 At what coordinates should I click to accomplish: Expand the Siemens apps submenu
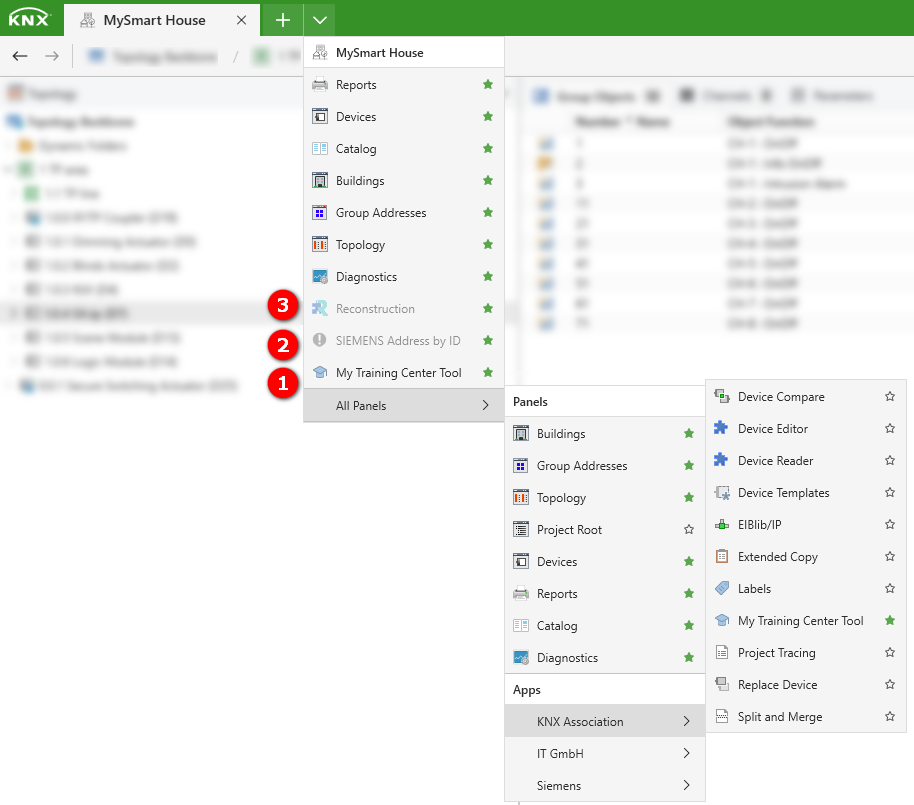[604, 785]
